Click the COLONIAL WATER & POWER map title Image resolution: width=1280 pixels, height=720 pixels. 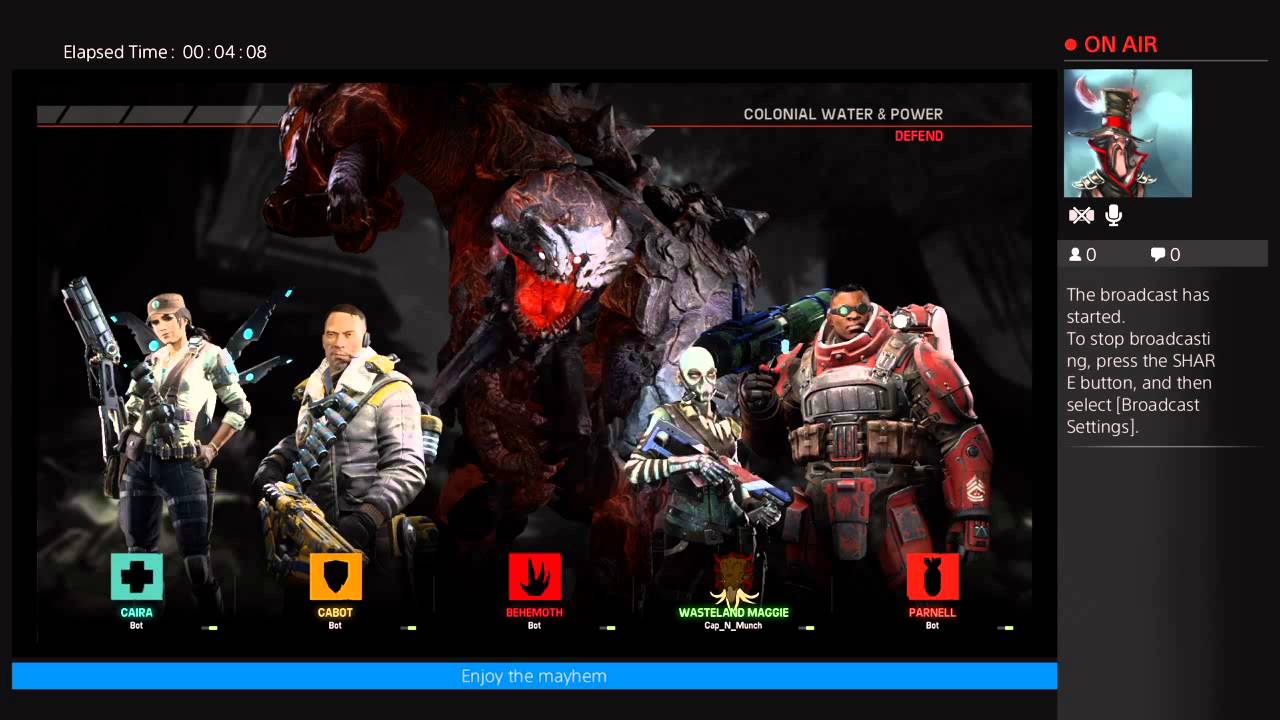pyautogui.click(x=843, y=114)
